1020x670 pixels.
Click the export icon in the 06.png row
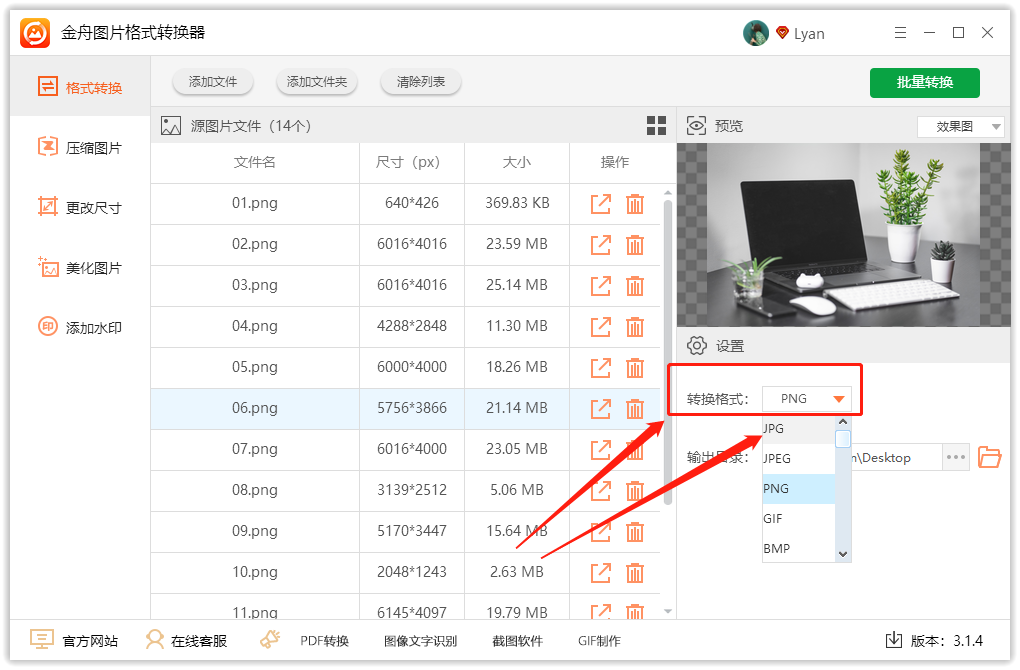pyautogui.click(x=600, y=409)
